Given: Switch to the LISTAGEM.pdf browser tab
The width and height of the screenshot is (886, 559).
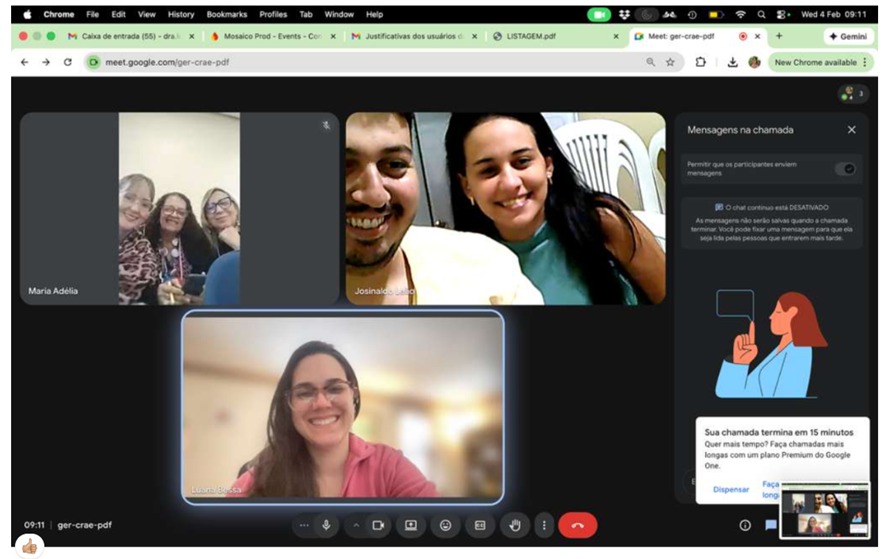Looking at the screenshot, I should coord(555,36).
